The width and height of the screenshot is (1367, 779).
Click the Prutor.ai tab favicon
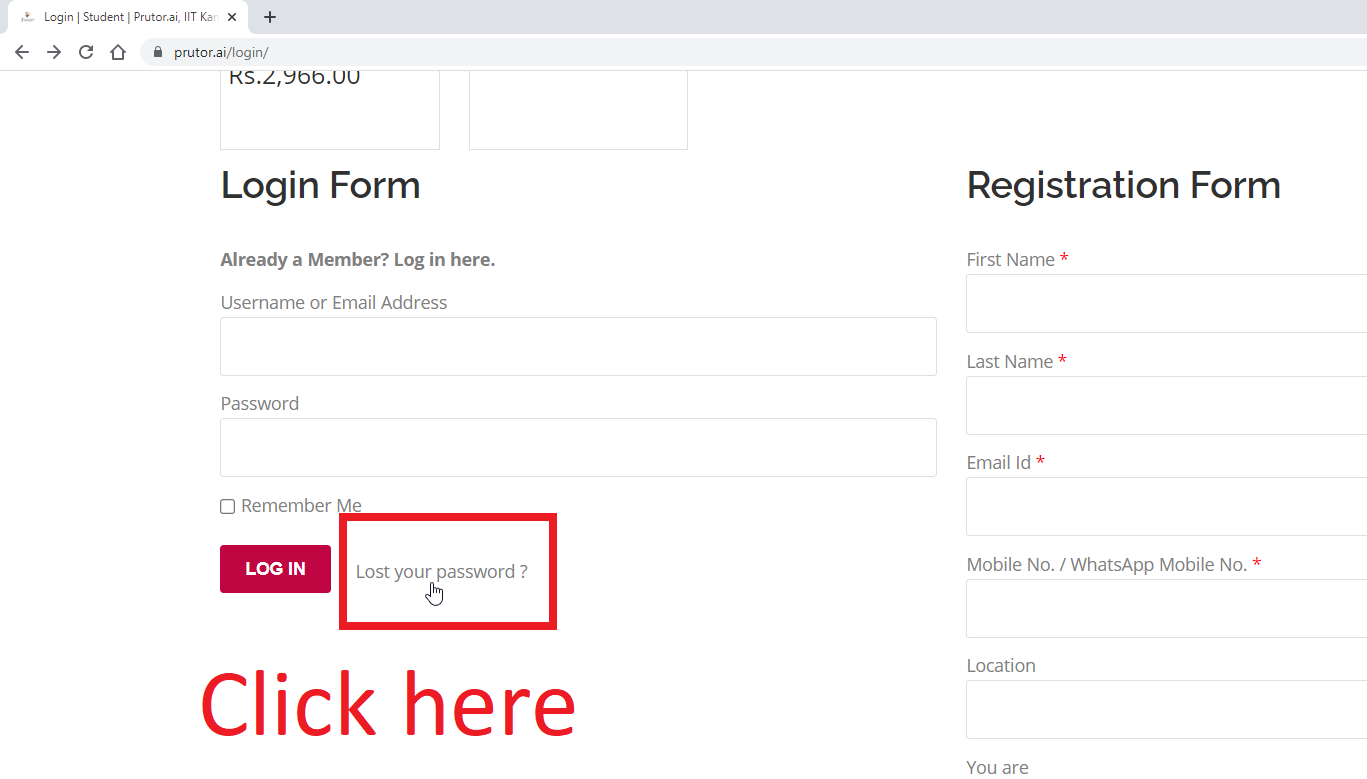click(27, 17)
